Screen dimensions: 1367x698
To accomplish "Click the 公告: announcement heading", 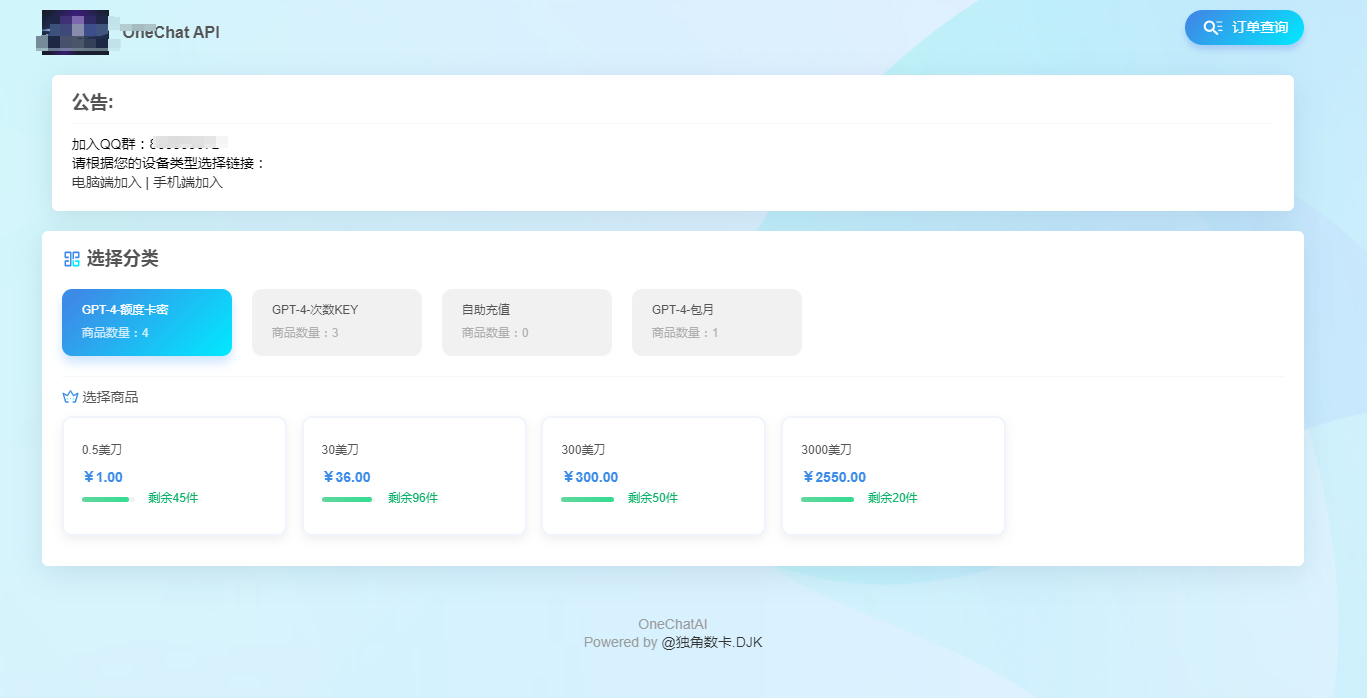I will point(93,102).
